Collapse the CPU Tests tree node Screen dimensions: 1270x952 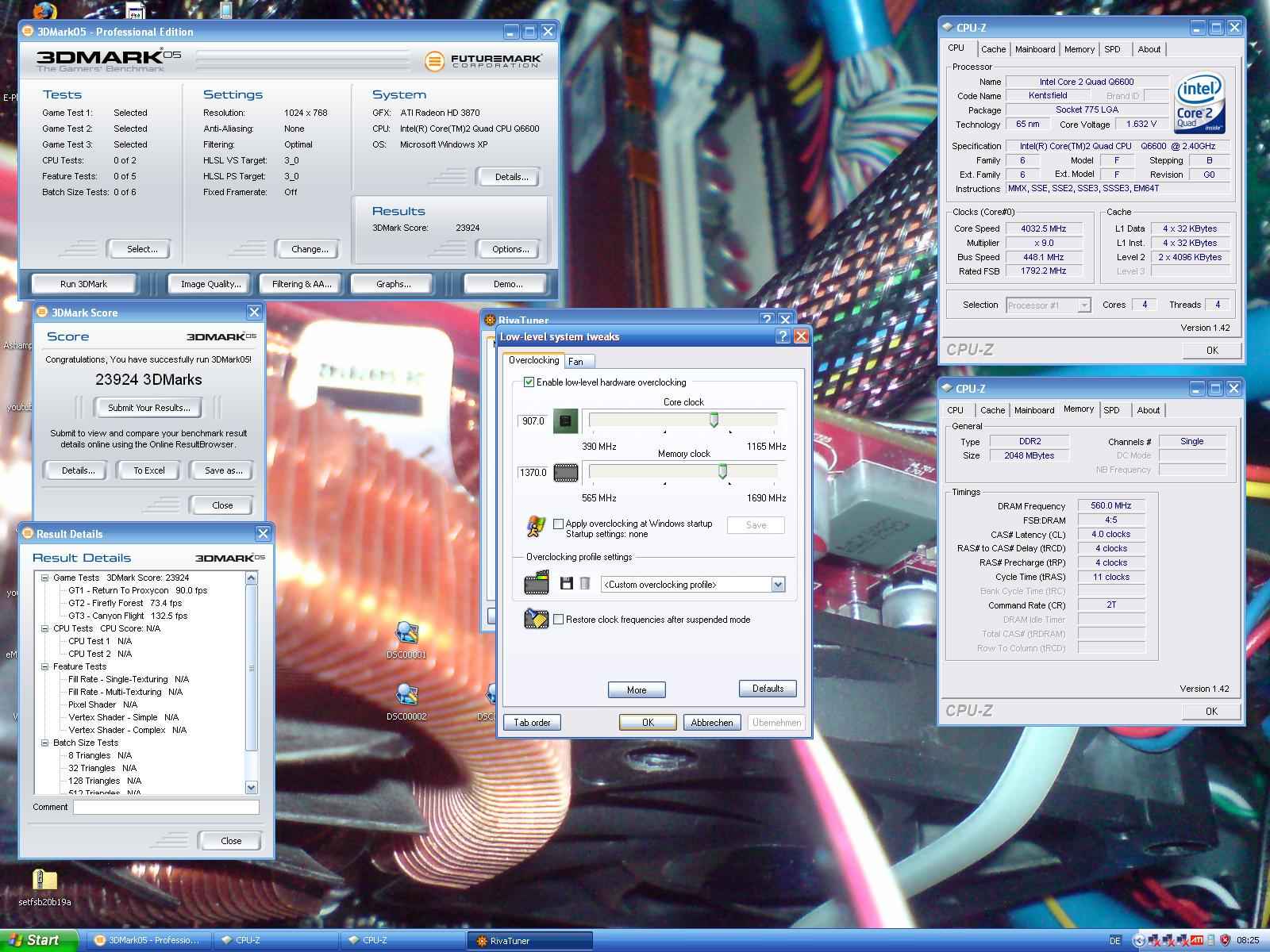(x=45, y=628)
